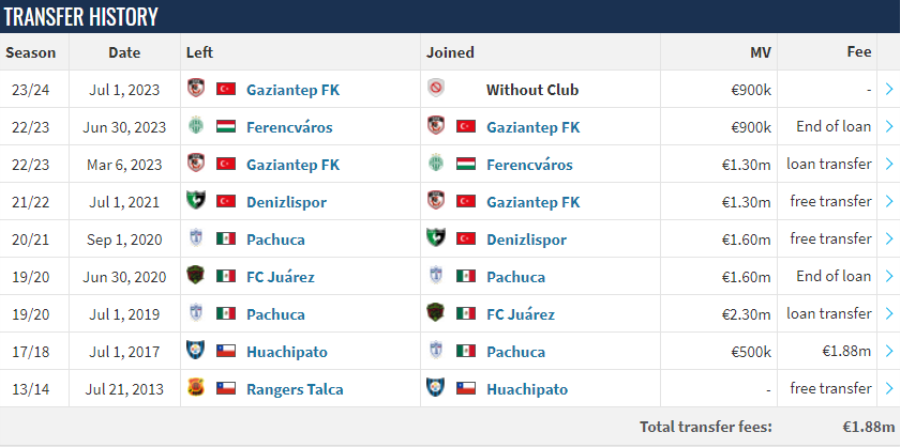
Task: Click Chilean flag next to Rangers Talca
Action: click(226, 388)
